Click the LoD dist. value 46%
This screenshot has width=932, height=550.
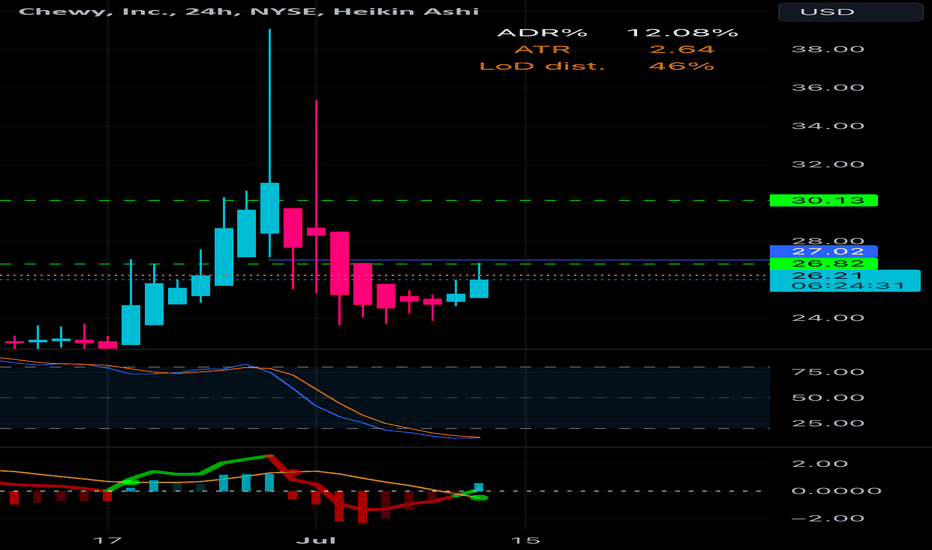pos(682,66)
